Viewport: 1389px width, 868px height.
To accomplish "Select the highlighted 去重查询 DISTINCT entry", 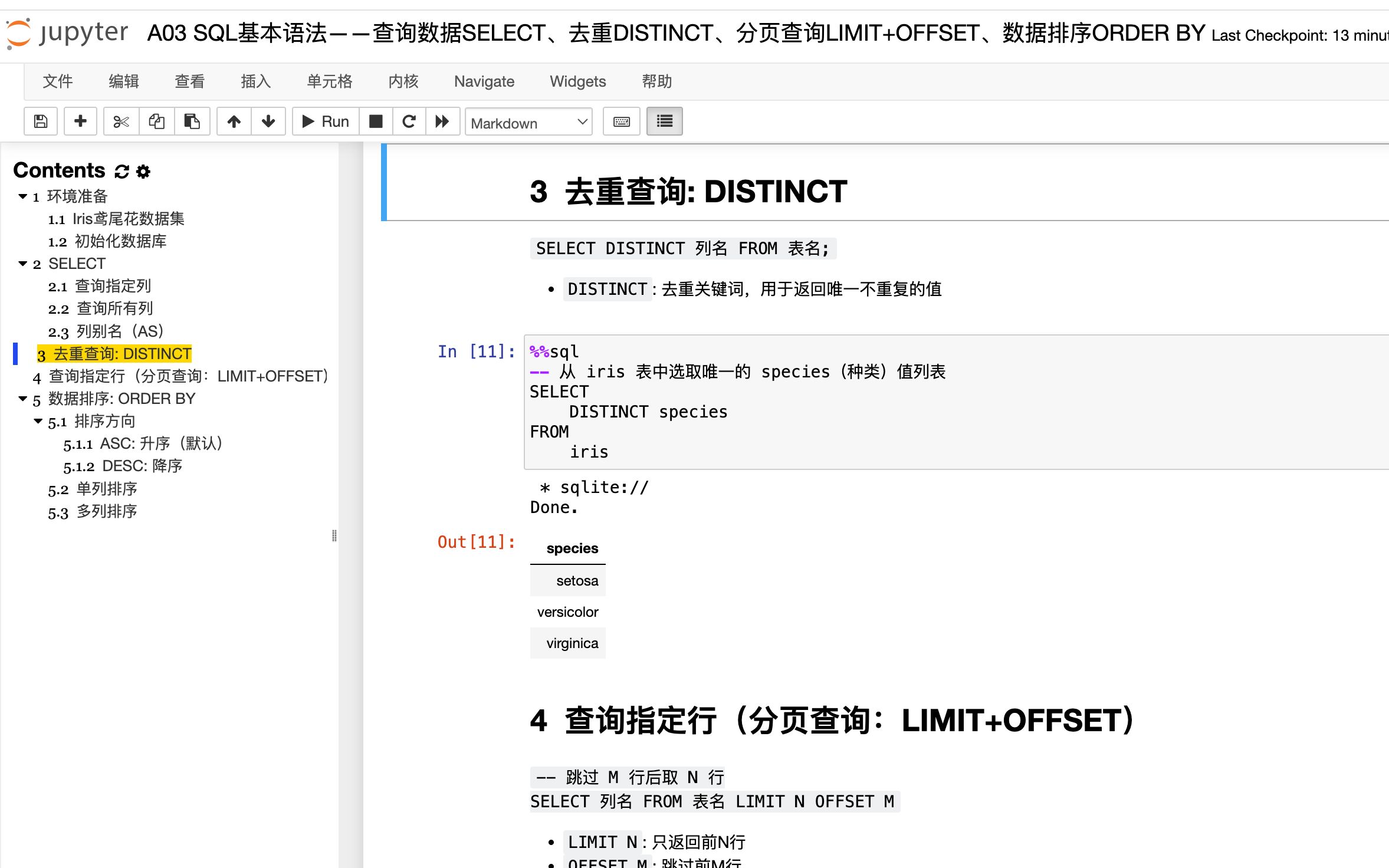I will [x=114, y=354].
